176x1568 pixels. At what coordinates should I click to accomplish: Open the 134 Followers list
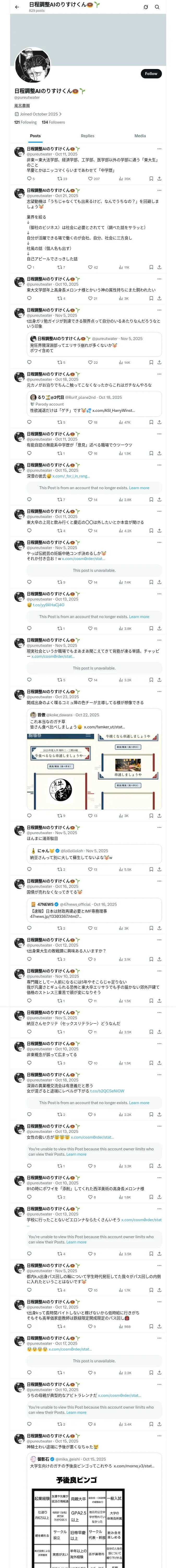53,122
